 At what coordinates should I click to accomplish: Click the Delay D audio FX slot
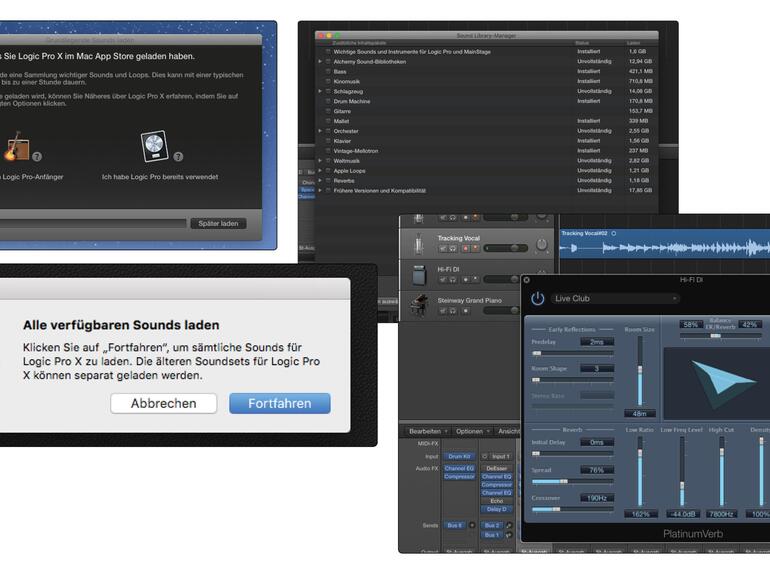click(497, 509)
